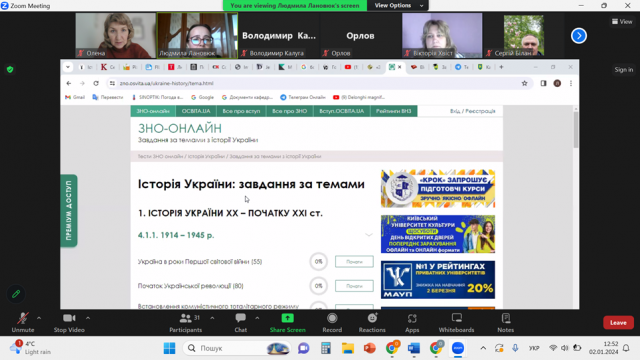Start Початок Української революції test with Почати
The image size is (640, 360).
[x=354, y=286]
